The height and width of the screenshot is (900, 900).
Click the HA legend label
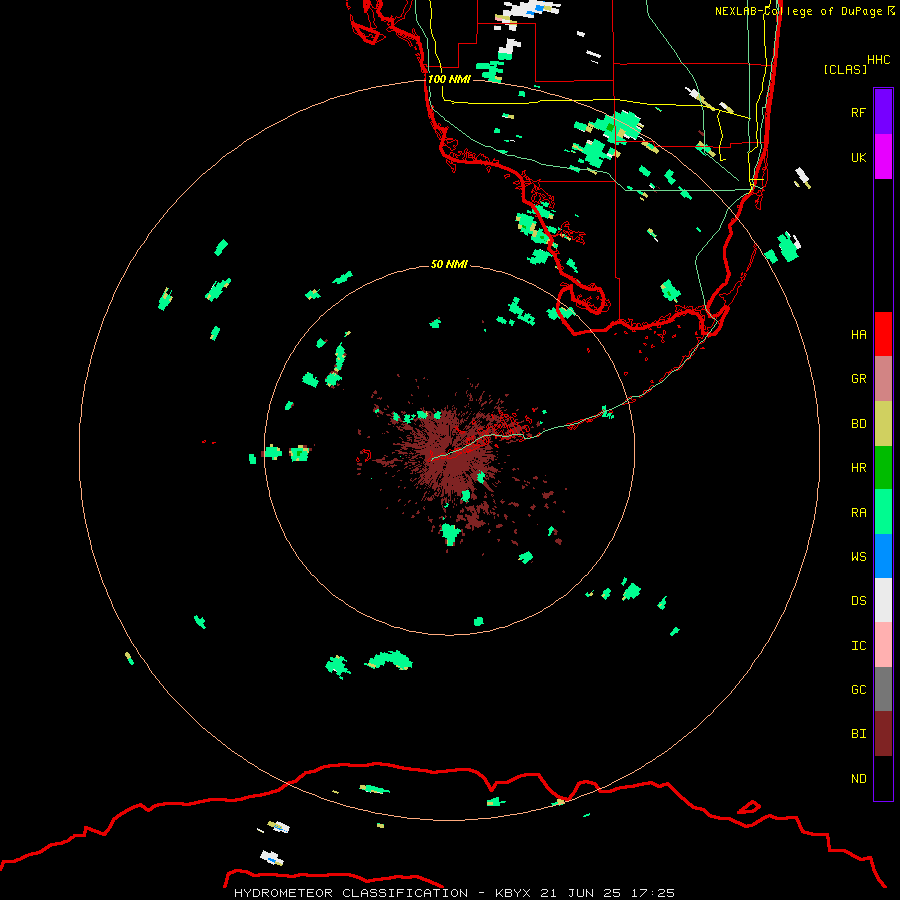click(858, 335)
